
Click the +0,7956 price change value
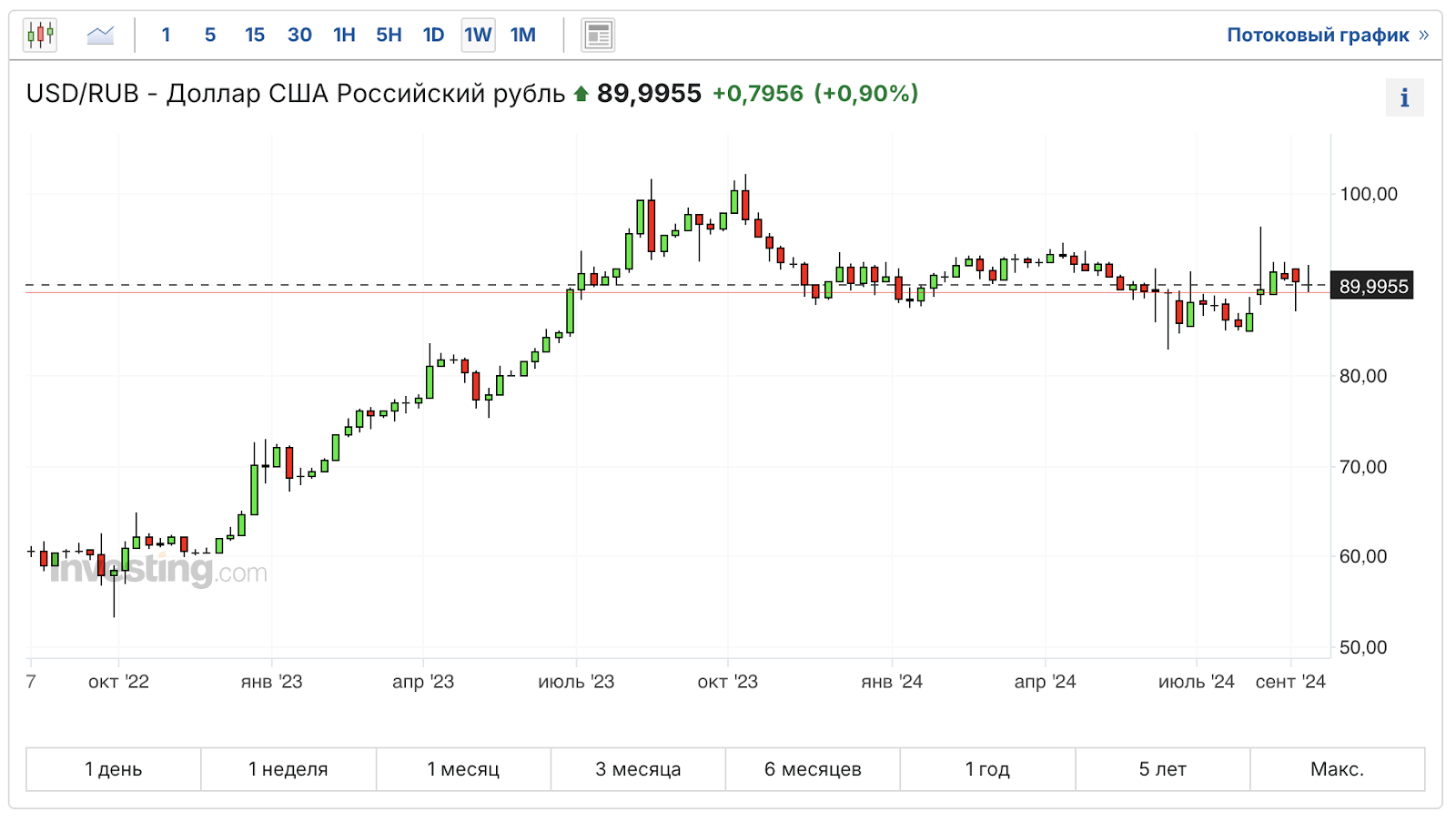pyautogui.click(x=757, y=94)
